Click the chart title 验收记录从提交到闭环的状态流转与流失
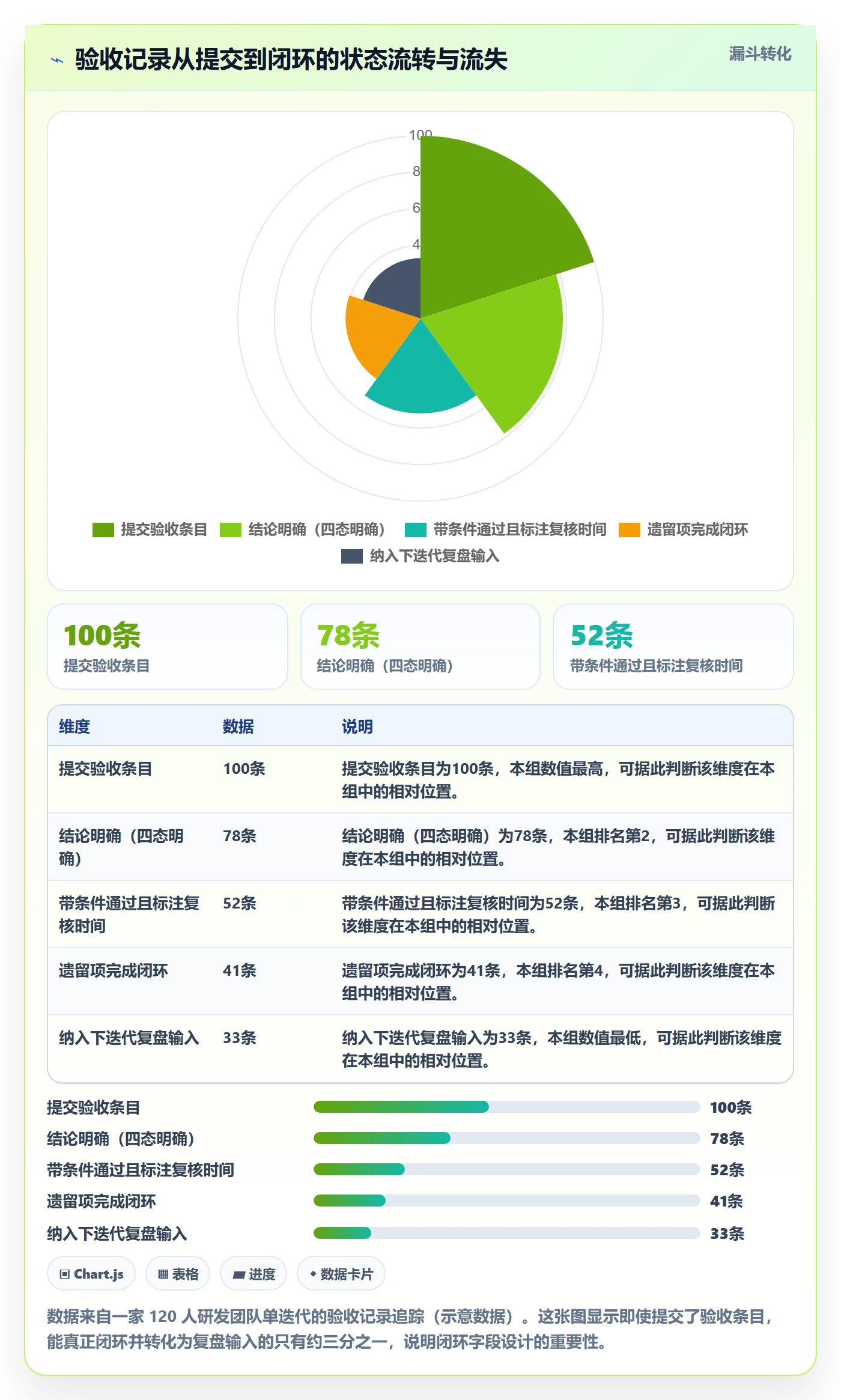 [x=291, y=59]
